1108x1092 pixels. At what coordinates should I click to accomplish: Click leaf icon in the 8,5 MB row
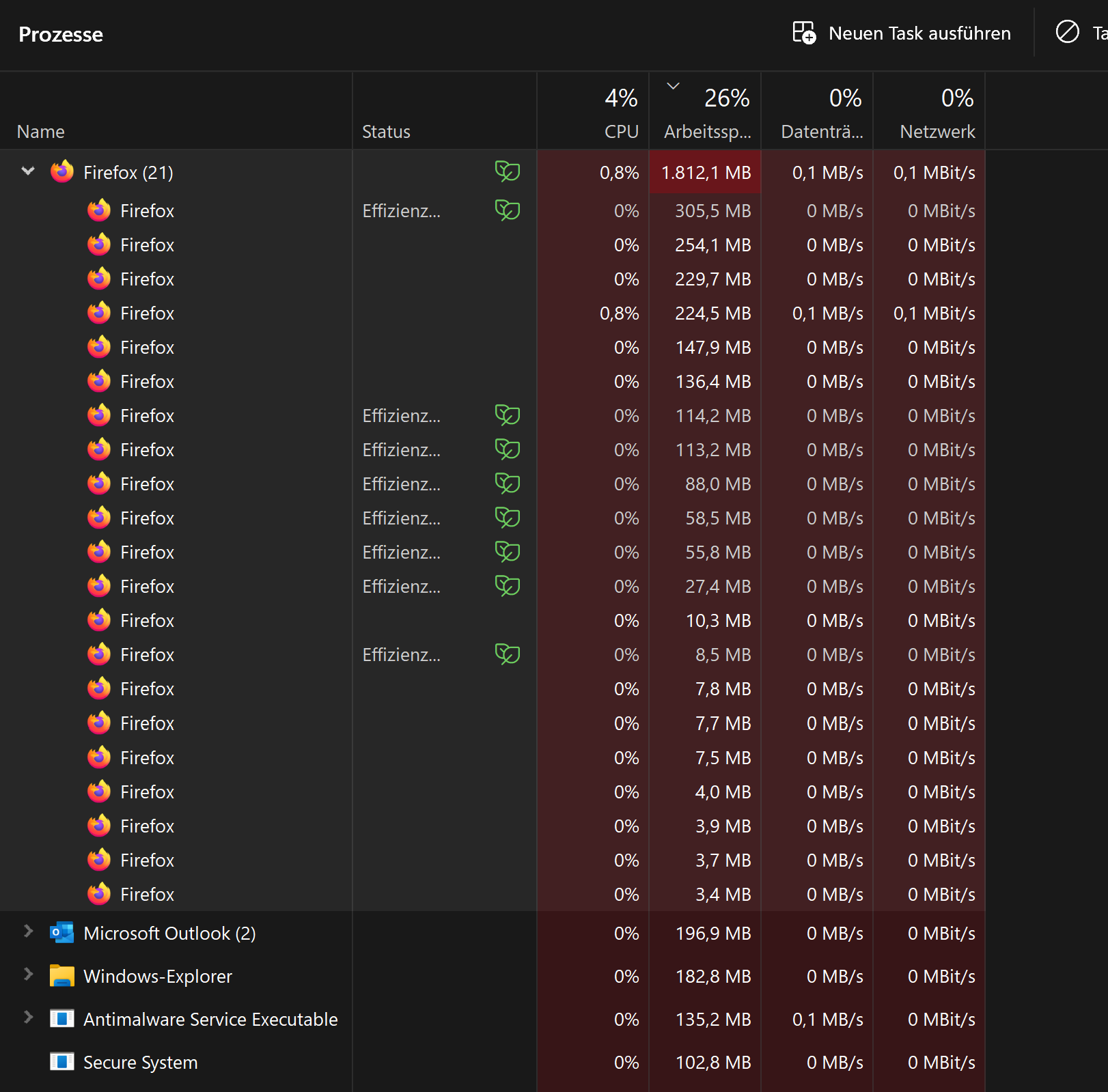point(508,654)
